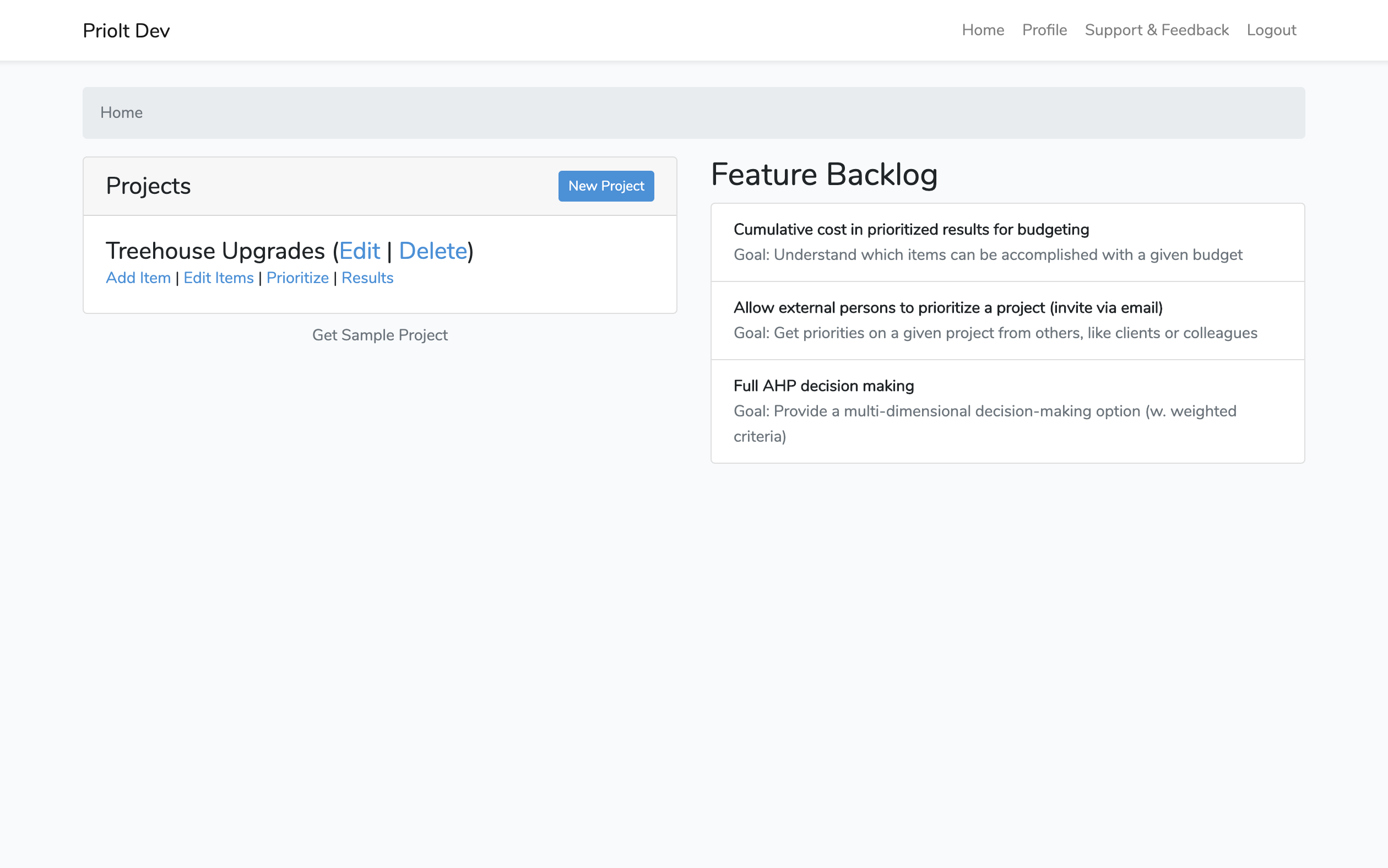This screenshot has height=868, width=1388.
Task: Go to the Profile page
Action: pos(1044,30)
